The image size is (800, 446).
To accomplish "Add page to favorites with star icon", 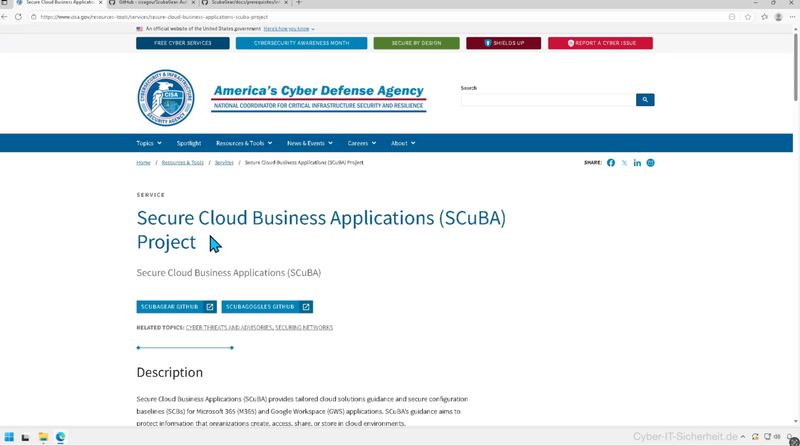I will pyautogui.click(x=748, y=17).
